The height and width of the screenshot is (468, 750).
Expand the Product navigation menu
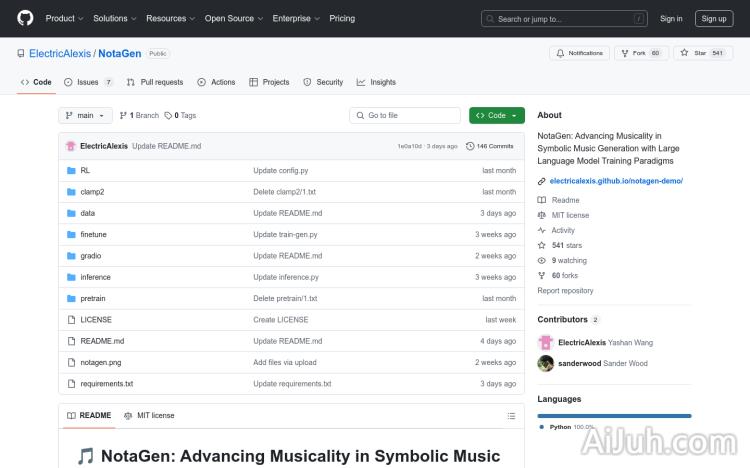(x=64, y=18)
